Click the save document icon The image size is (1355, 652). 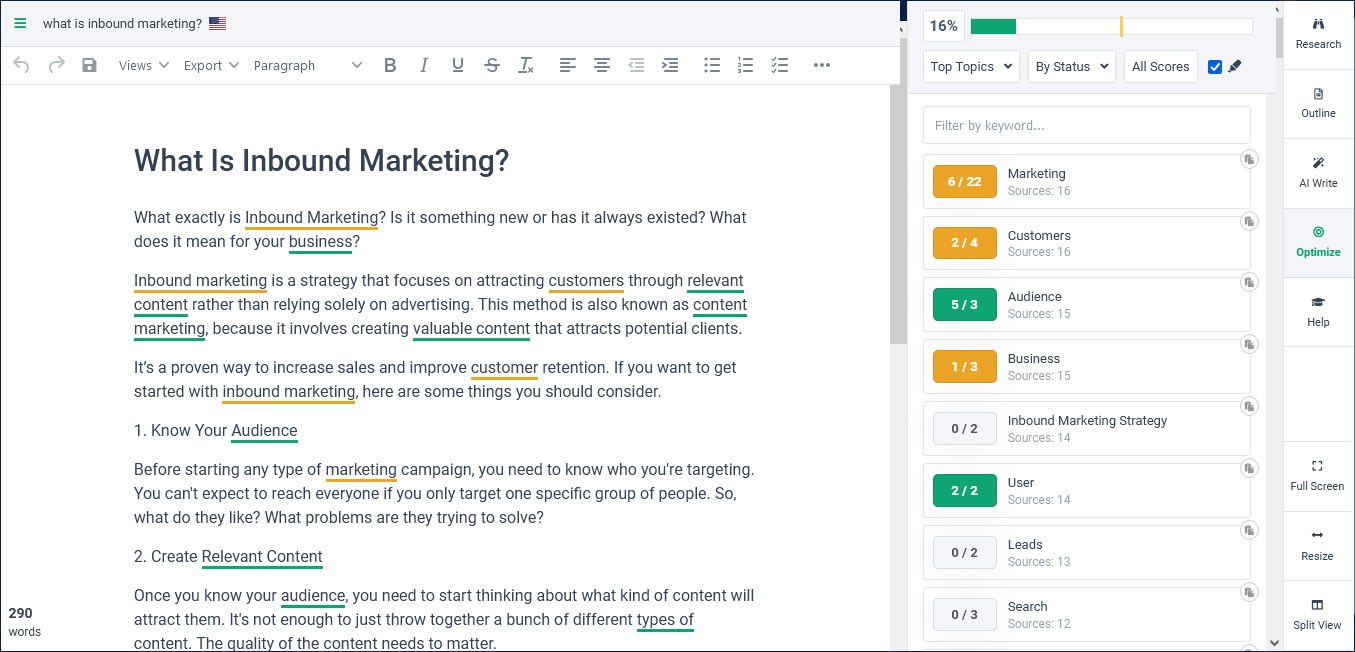tap(89, 64)
